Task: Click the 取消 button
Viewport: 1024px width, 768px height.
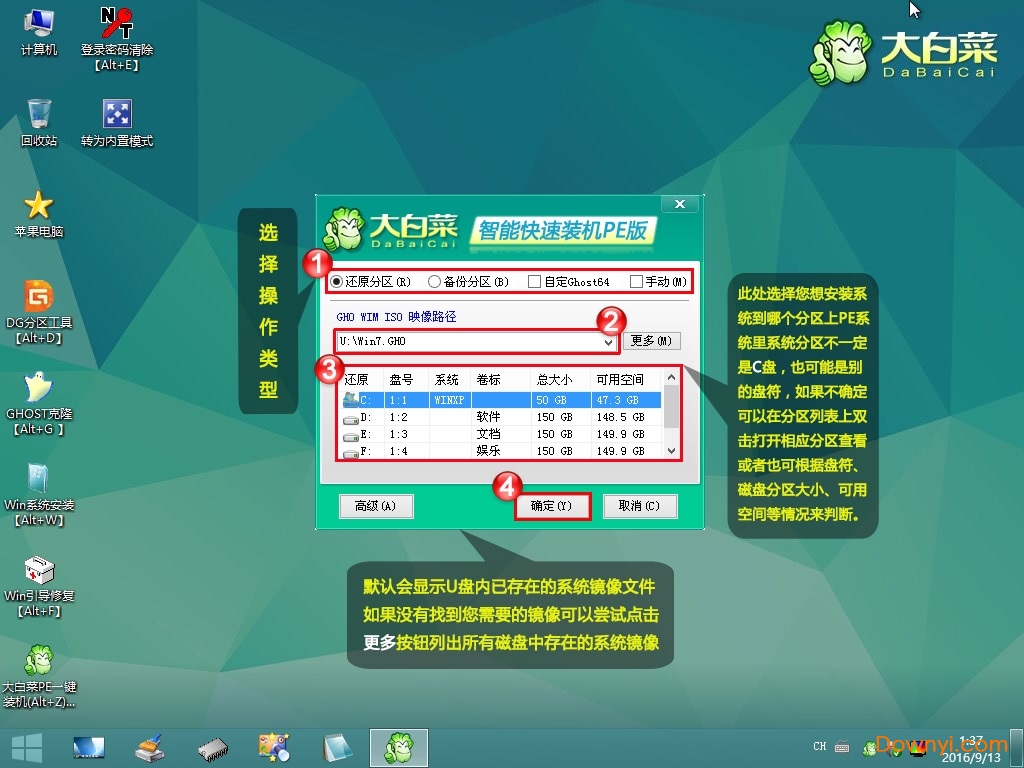Action: coord(640,506)
